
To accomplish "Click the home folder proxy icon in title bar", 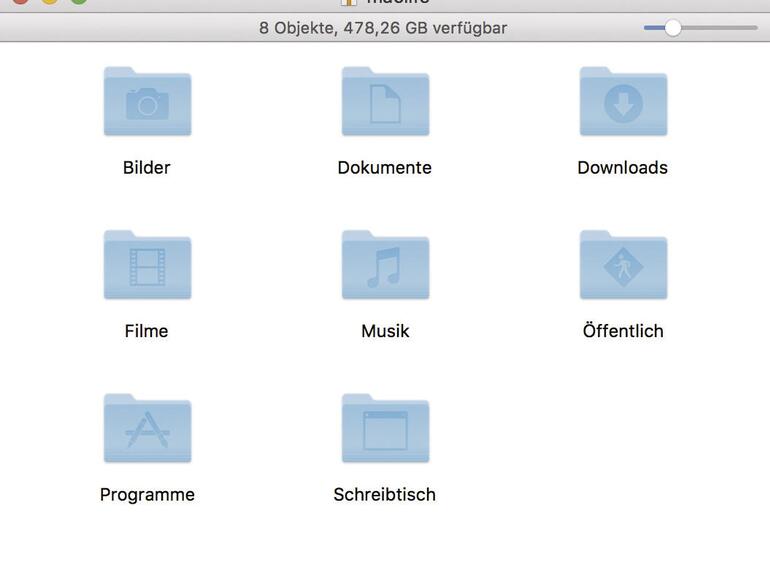I will pos(349,2).
